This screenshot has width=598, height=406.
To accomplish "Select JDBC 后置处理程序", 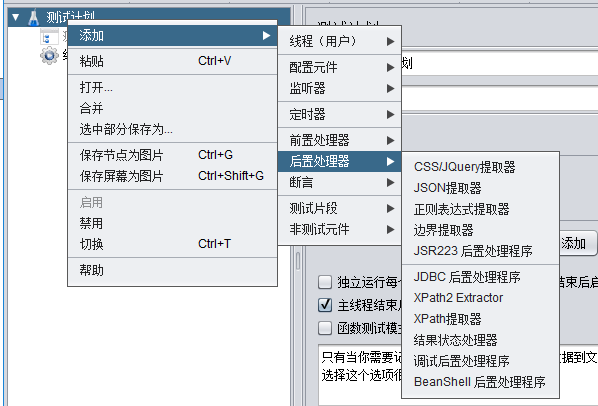I will pyautogui.click(x=481, y=277).
